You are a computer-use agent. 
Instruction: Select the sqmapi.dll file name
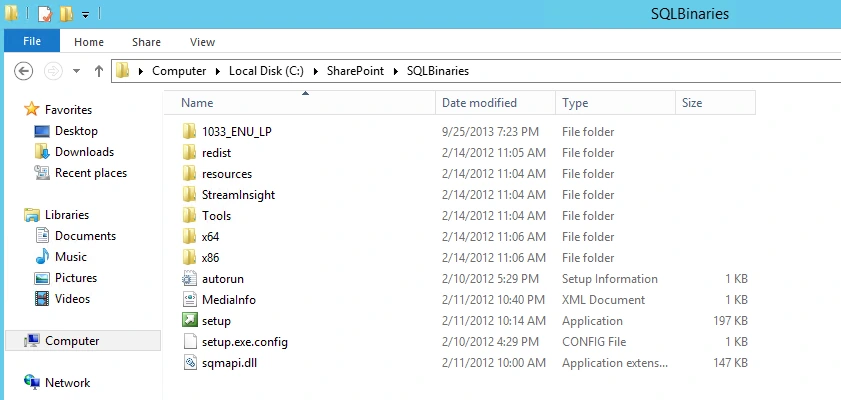click(x=230, y=362)
